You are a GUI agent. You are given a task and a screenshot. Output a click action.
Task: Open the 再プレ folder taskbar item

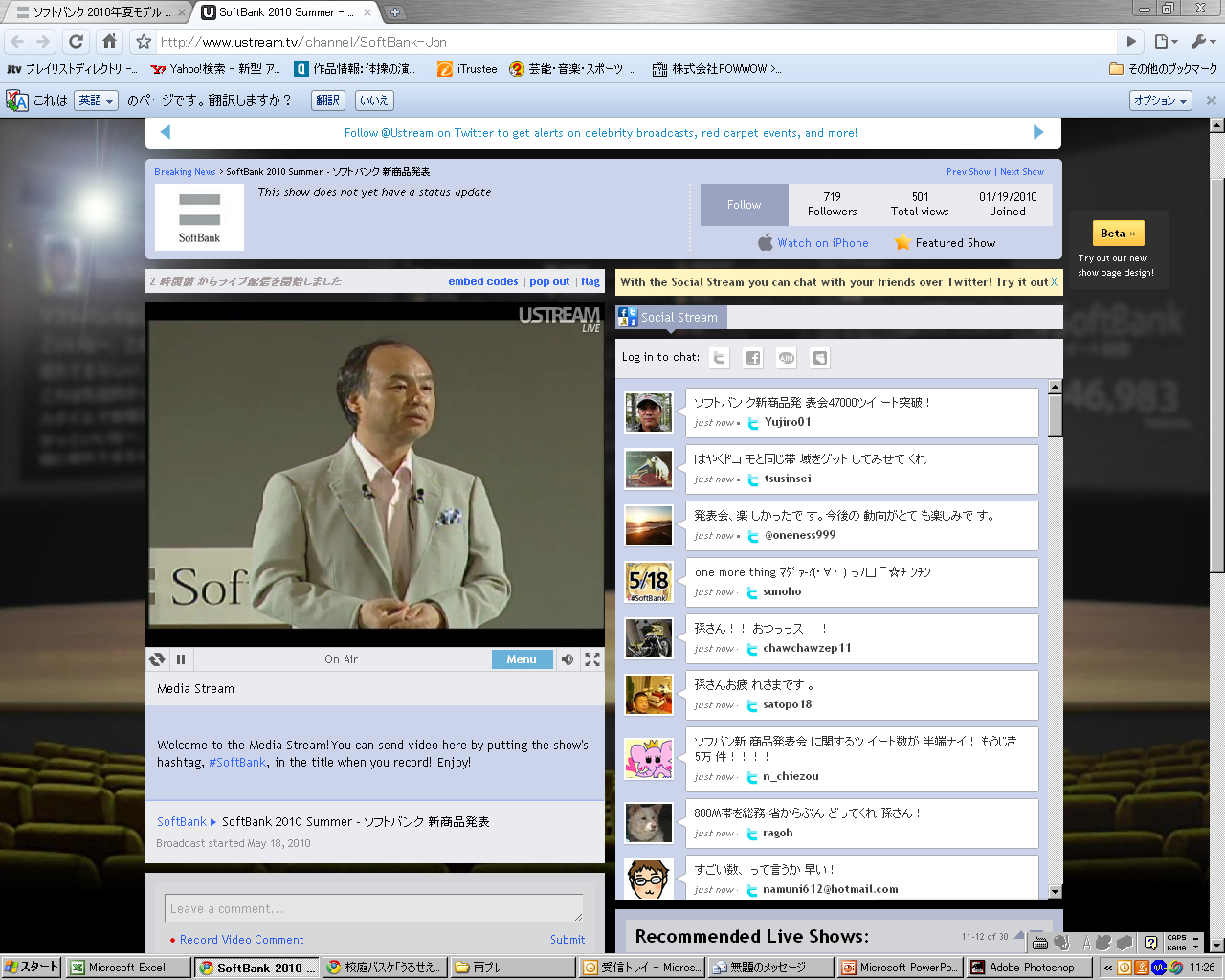pyautogui.click(x=511, y=968)
